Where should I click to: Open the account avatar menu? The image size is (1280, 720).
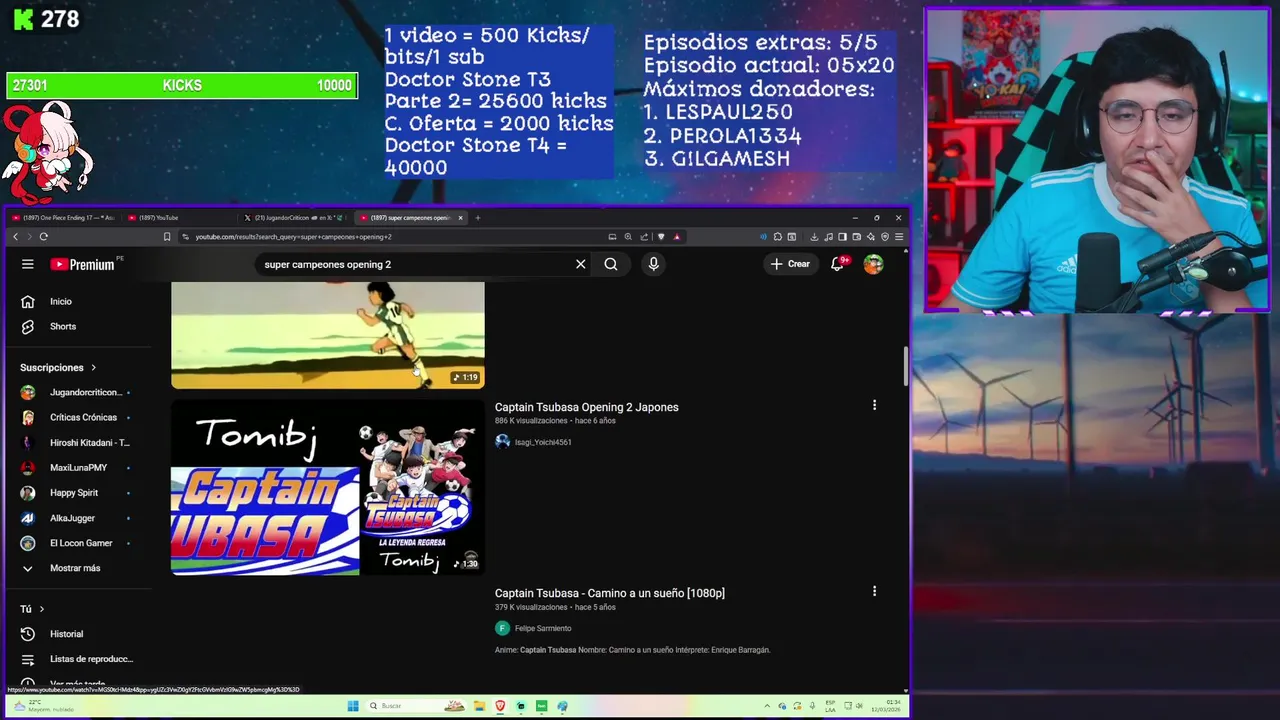(x=873, y=264)
